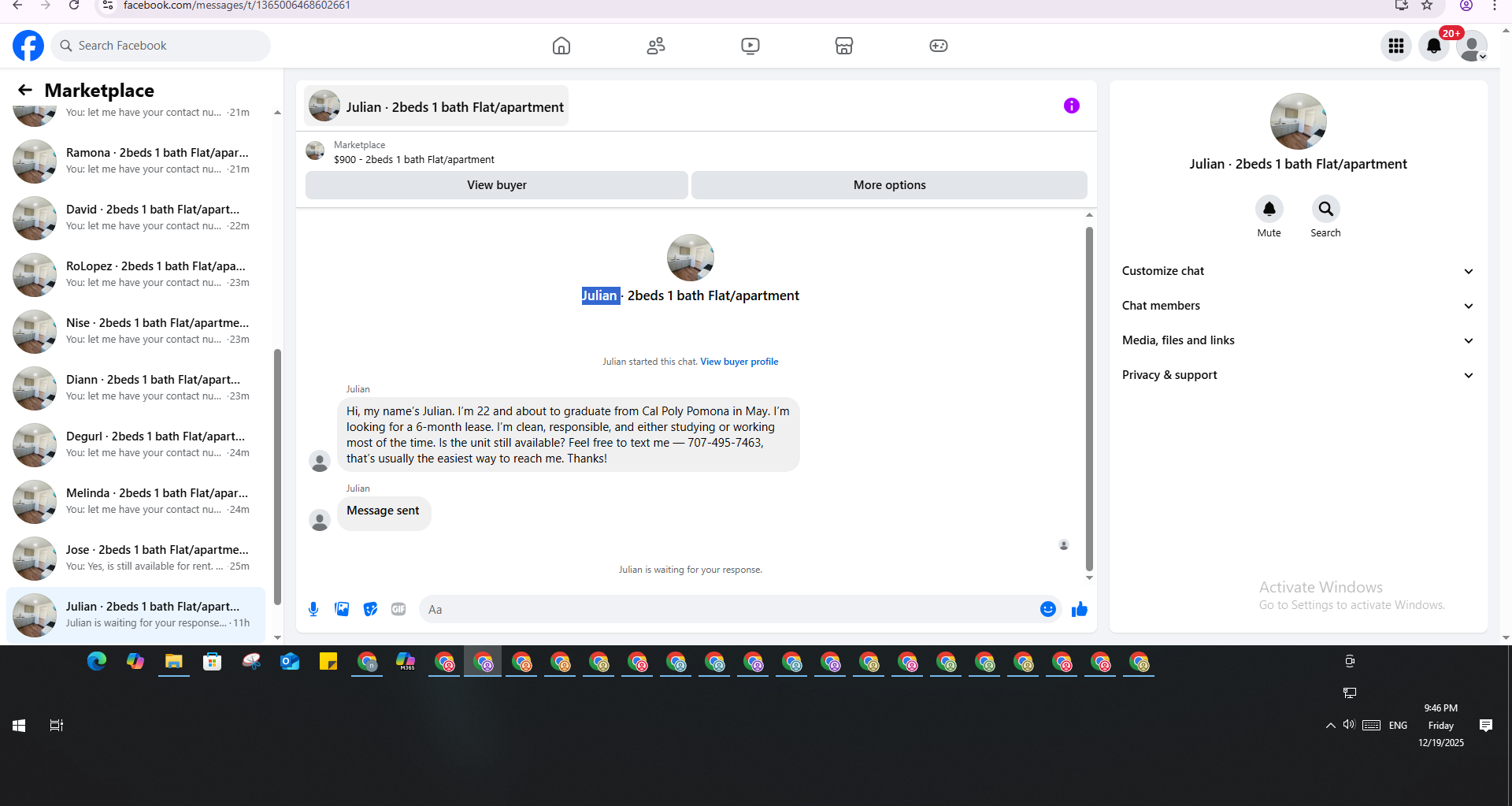Expand Privacy & support section
This screenshot has width=1512, height=806.
click(x=1297, y=375)
